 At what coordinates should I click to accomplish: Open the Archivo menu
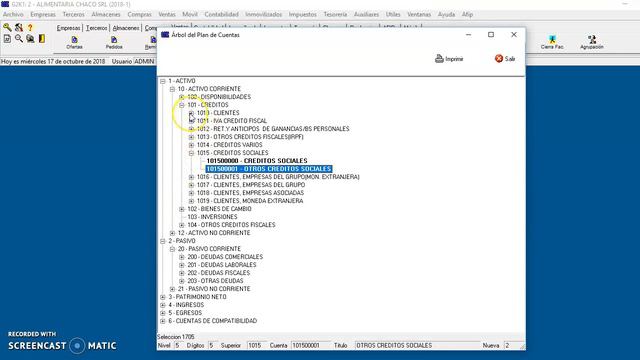coord(13,14)
